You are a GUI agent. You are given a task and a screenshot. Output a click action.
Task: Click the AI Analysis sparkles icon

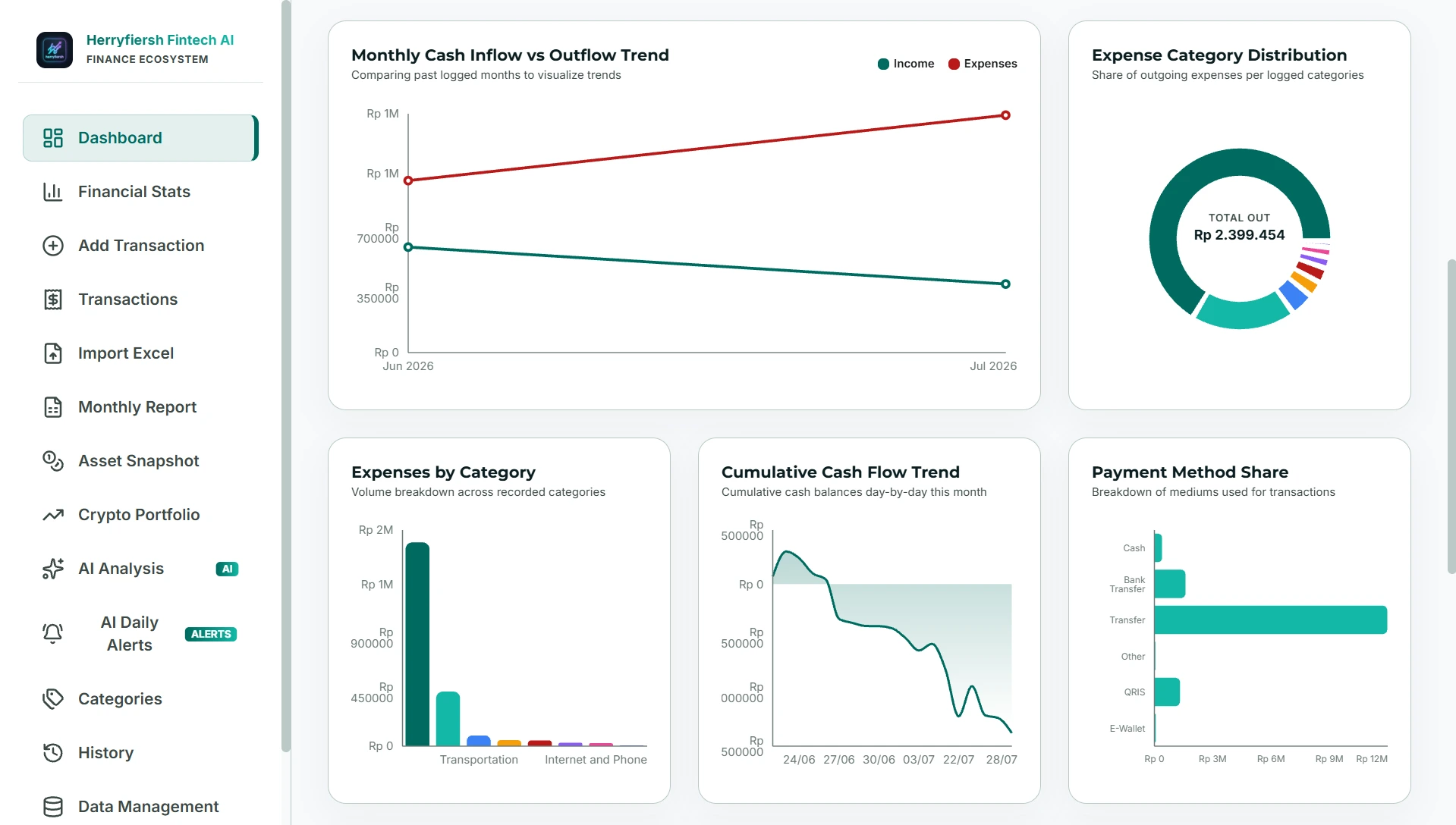coord(53,569)
